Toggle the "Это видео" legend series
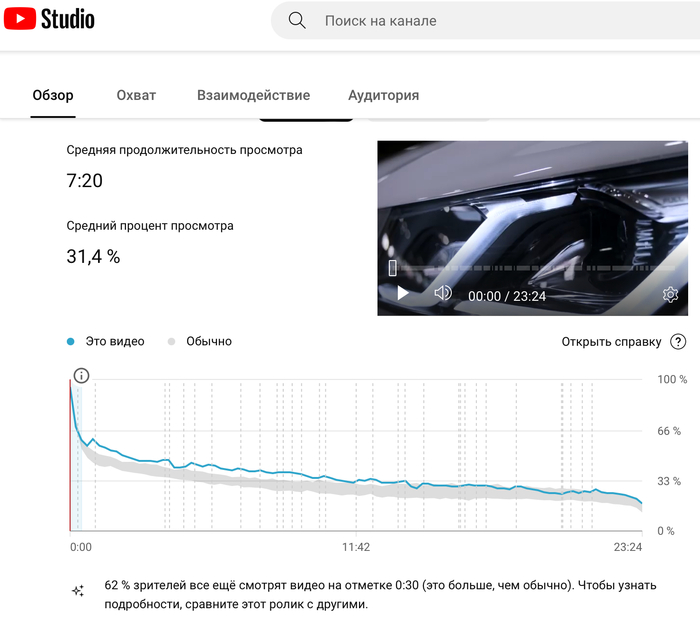Screen dimensions: 700x621 click(x=105, y=342)
